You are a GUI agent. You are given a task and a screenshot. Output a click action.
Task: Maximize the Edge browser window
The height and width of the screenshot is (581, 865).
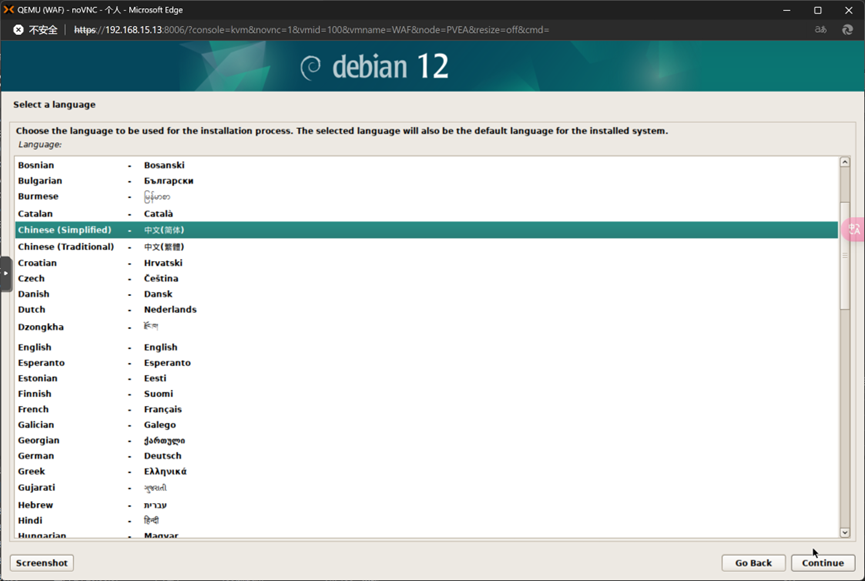pyautogui.click(x=818, y=10)
